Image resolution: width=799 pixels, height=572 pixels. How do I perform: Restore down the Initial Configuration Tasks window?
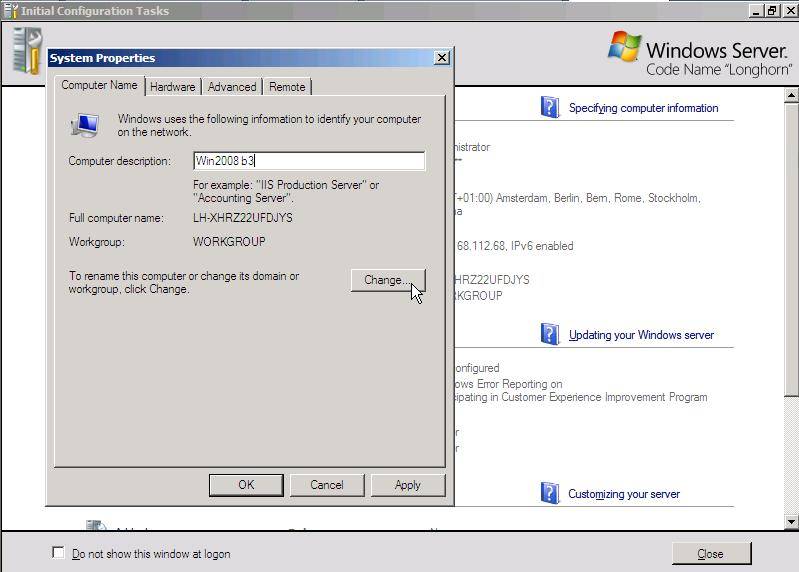[x=771, y=10]
